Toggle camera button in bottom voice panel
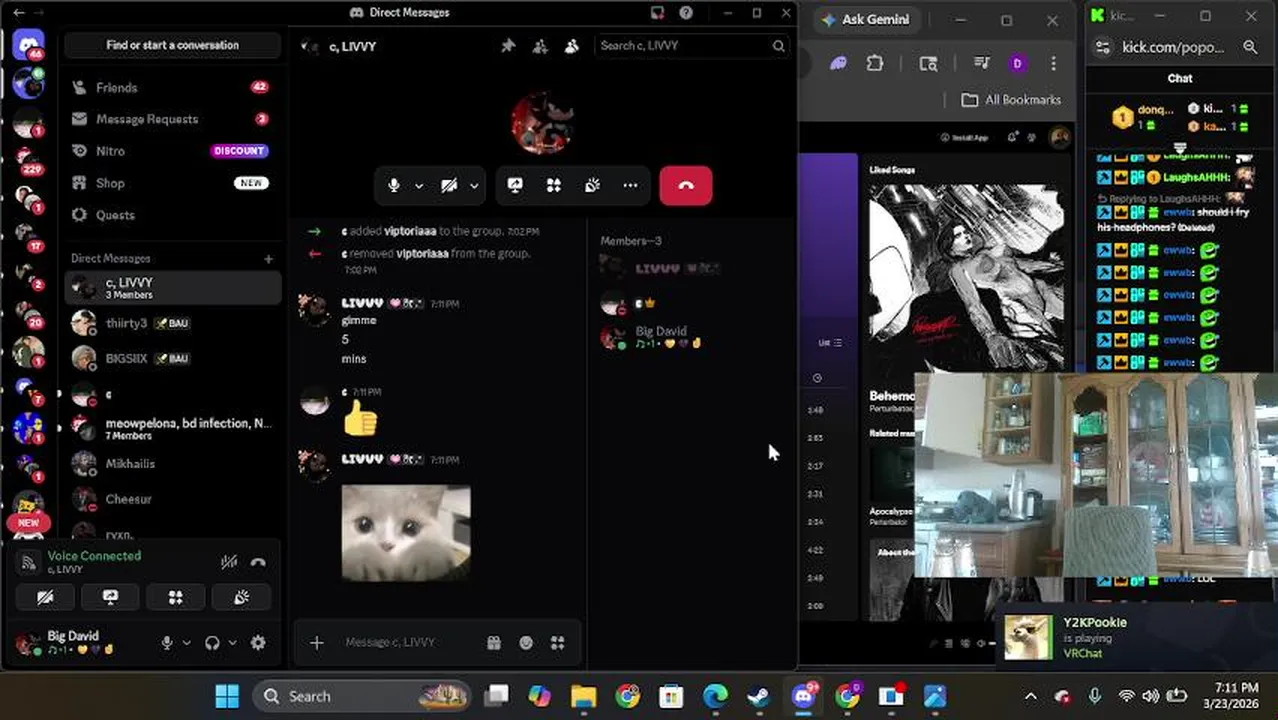This screenshot has height=720, width=1278. pos(46,597)
